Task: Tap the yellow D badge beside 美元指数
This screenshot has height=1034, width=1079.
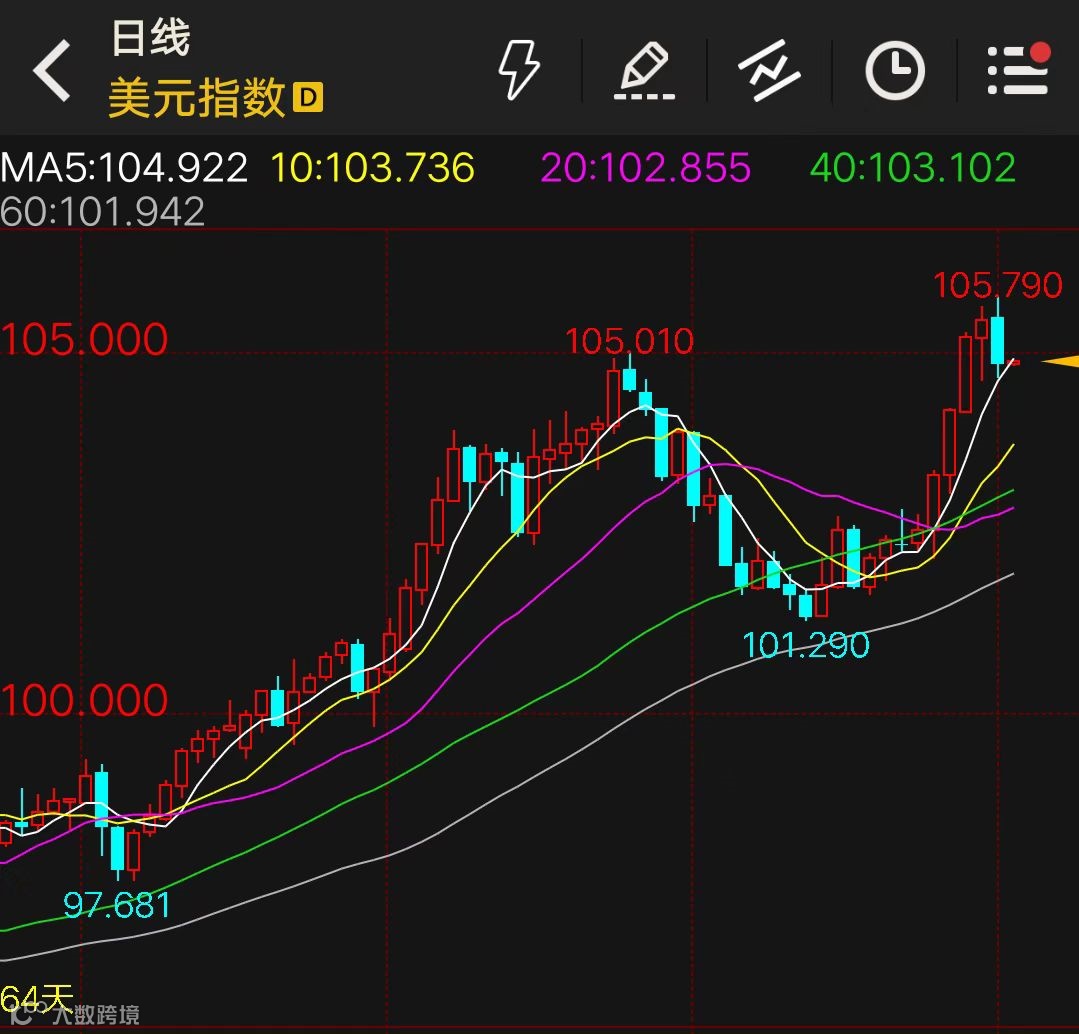Action: point(308,98)
